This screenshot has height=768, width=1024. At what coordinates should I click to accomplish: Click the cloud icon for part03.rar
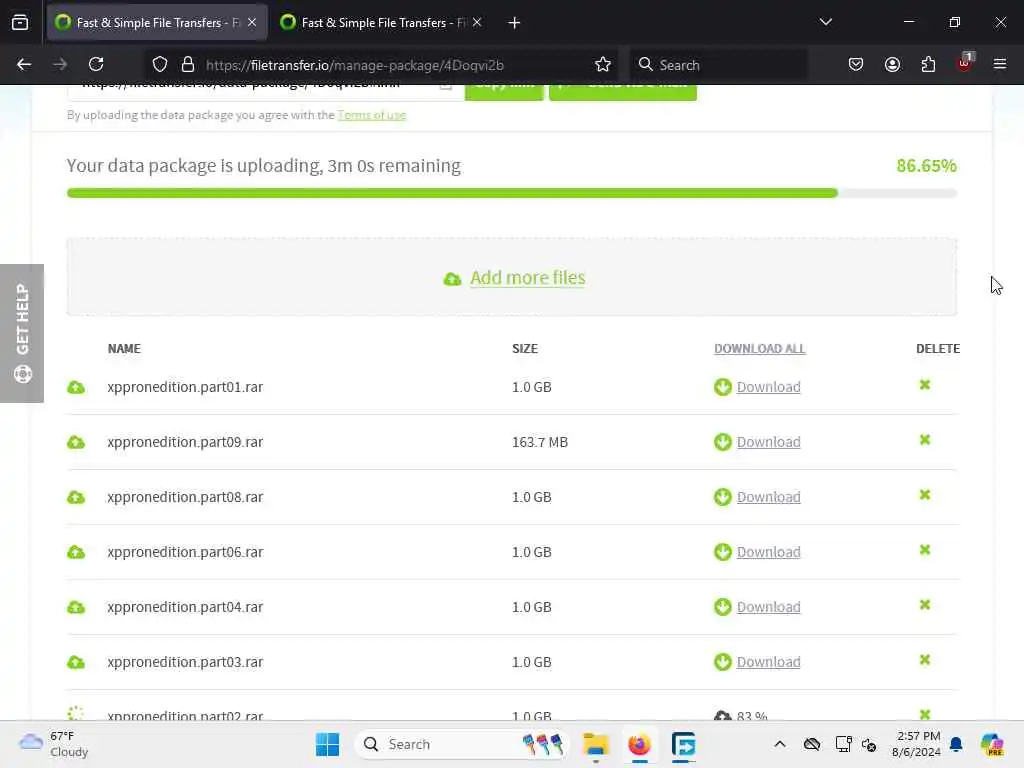pyautogui.click(x=76, y=662)
